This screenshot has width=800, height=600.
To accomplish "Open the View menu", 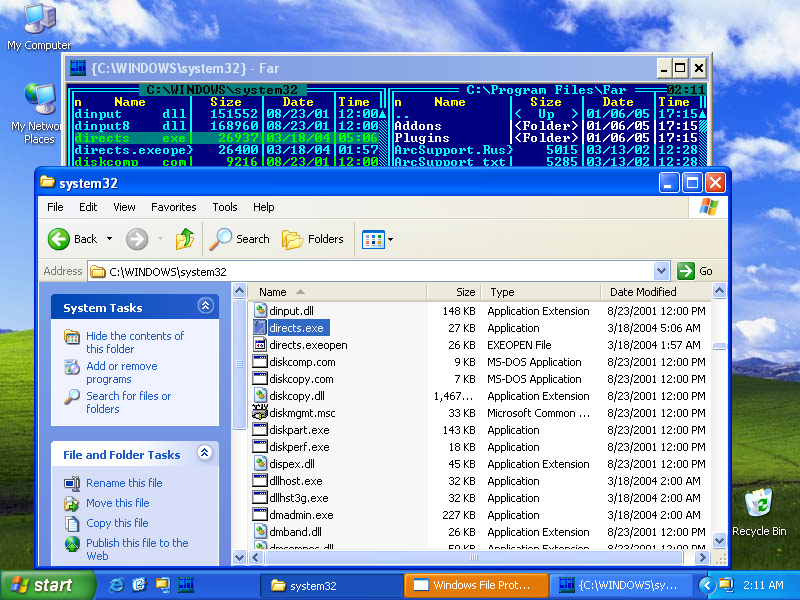I will [x=124, y=207].
